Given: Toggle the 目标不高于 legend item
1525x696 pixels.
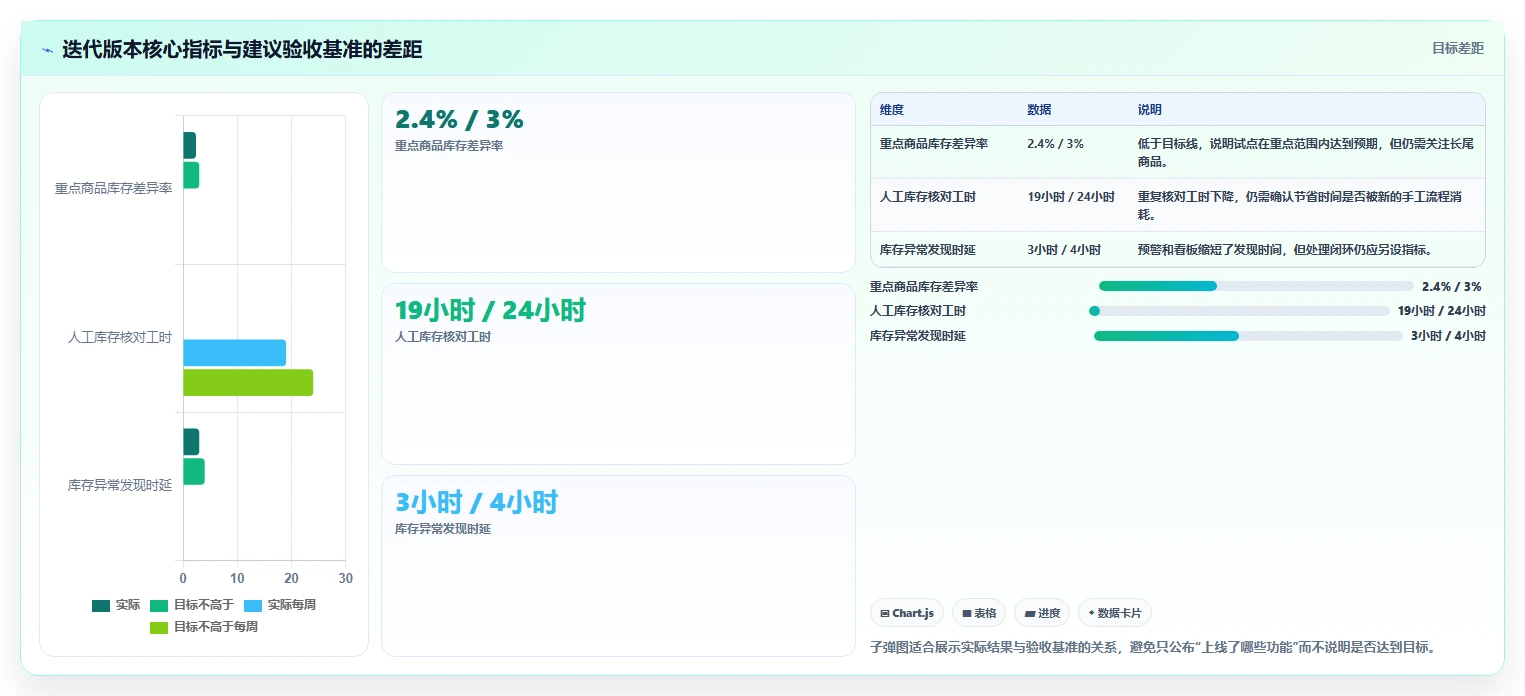Looking at the screenshot, I should click(x=191, y=605).
